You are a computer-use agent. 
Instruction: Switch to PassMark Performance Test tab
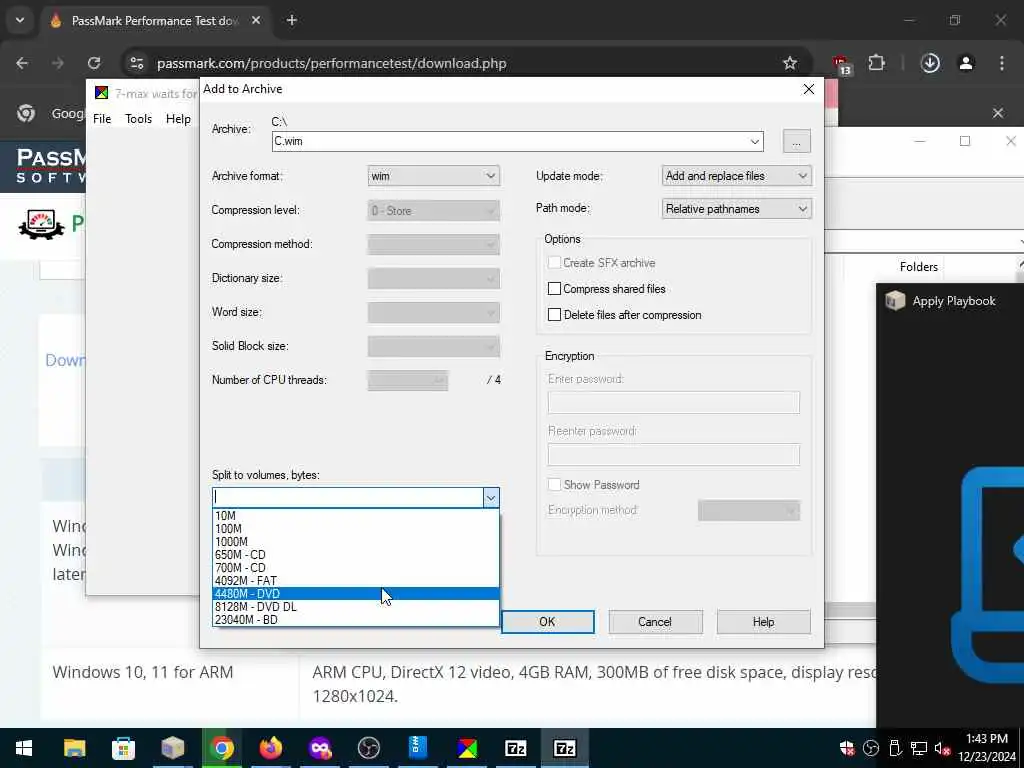[x=155, y=21]
